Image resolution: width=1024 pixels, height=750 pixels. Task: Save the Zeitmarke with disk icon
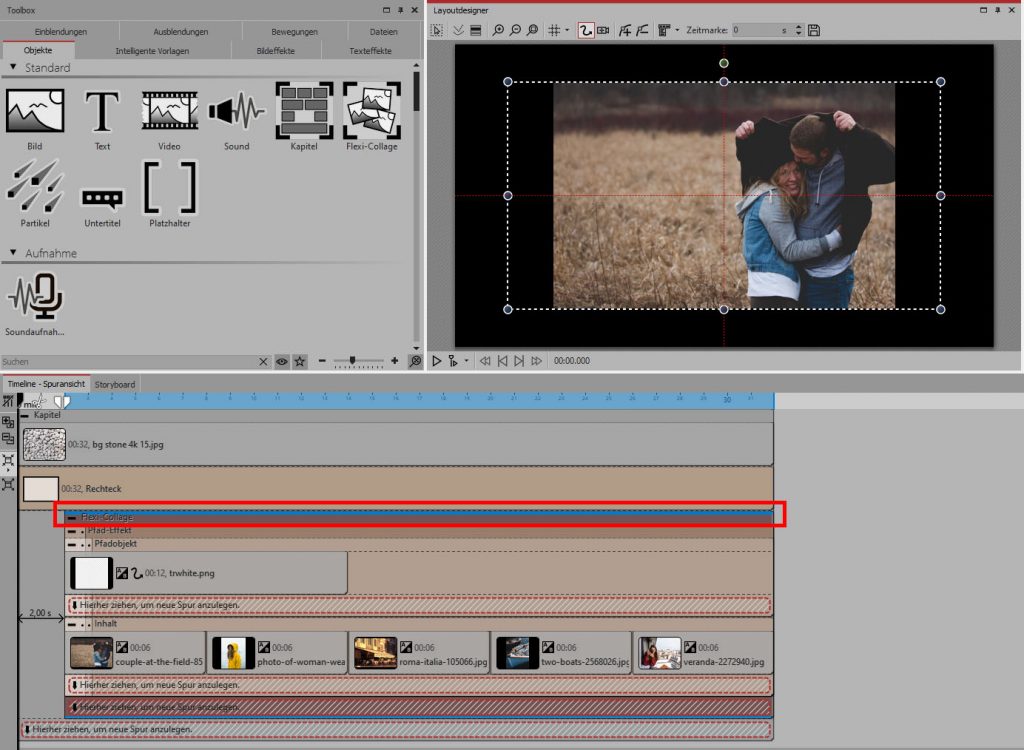point(814,31)
